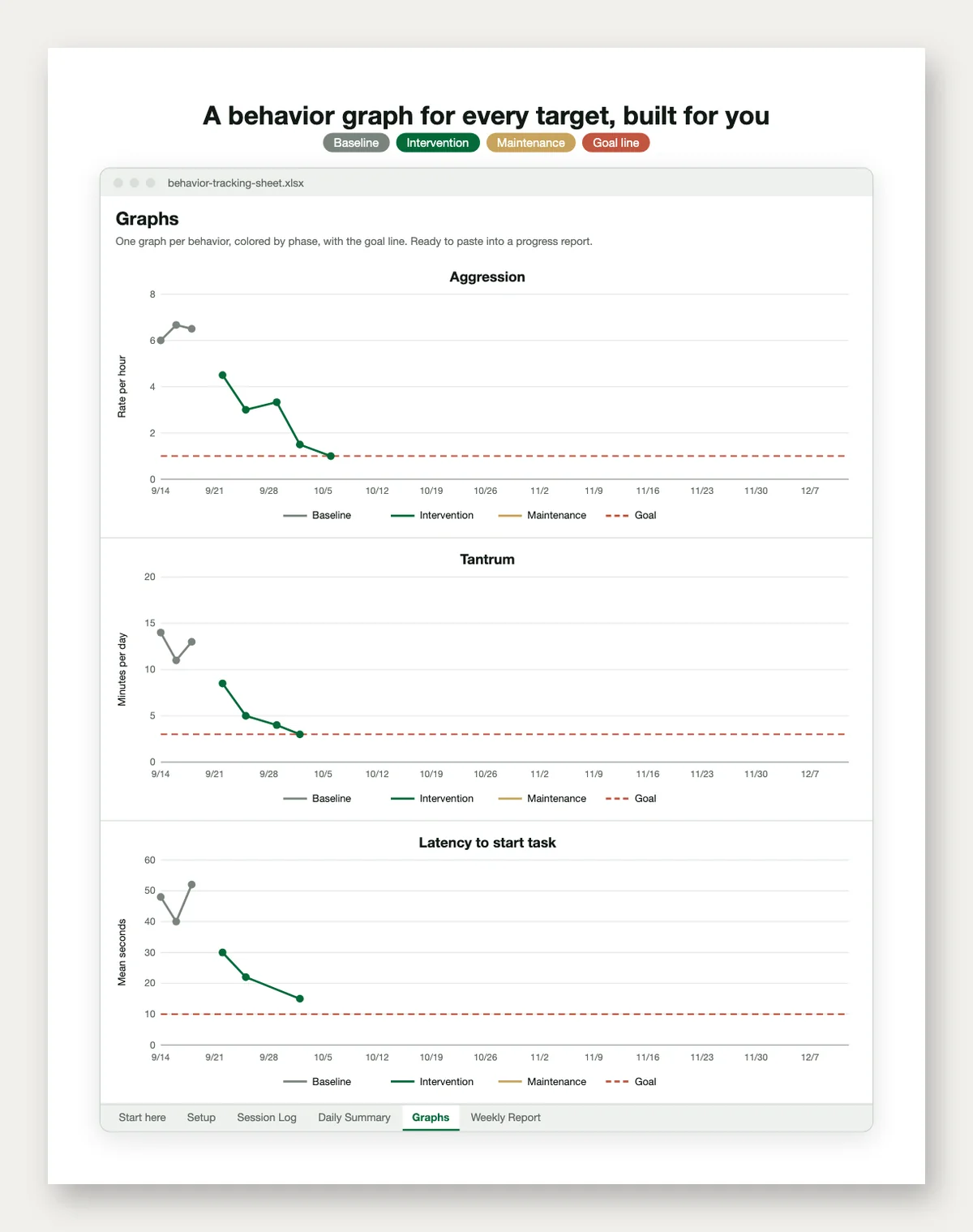Image resolution: width=973 pixels, height=1232 pixels.
Task: Click first gray Aggression baseline point at 6
Action: [x=161, y=341]
